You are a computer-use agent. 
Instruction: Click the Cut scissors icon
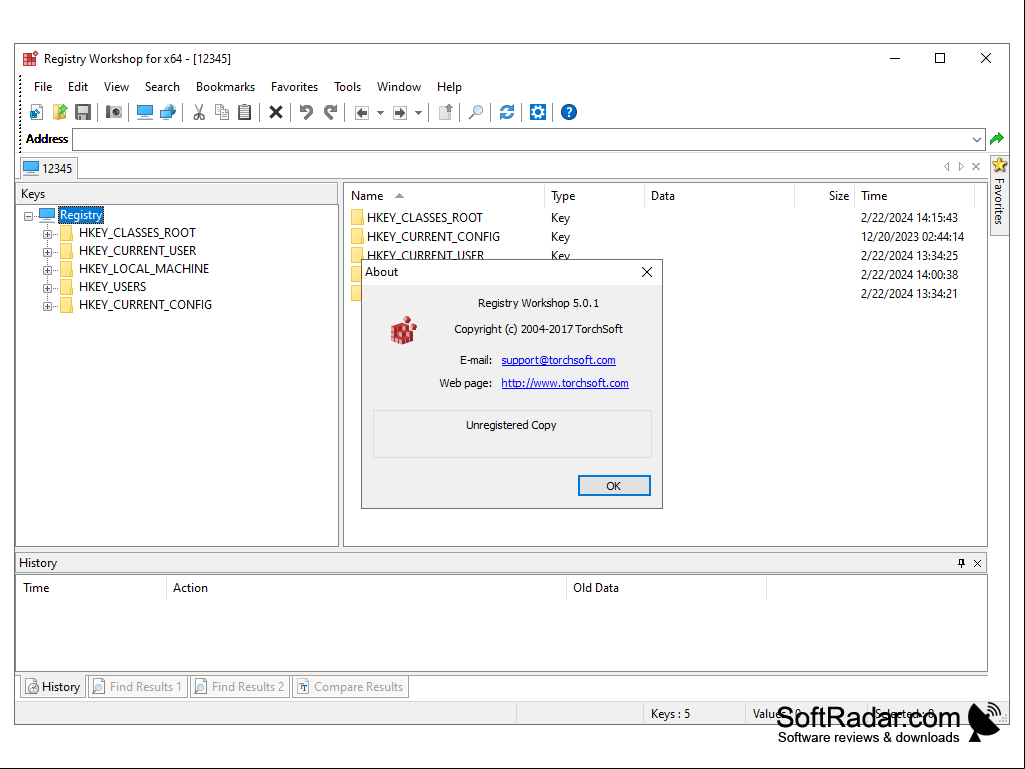point(199,112)
